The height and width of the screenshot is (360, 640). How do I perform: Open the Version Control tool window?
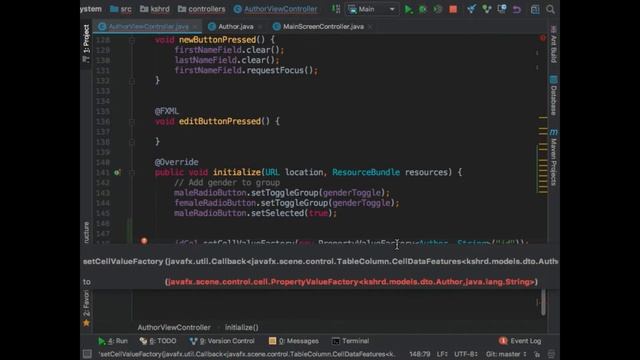pyautogui.click(x=222, y=341)
